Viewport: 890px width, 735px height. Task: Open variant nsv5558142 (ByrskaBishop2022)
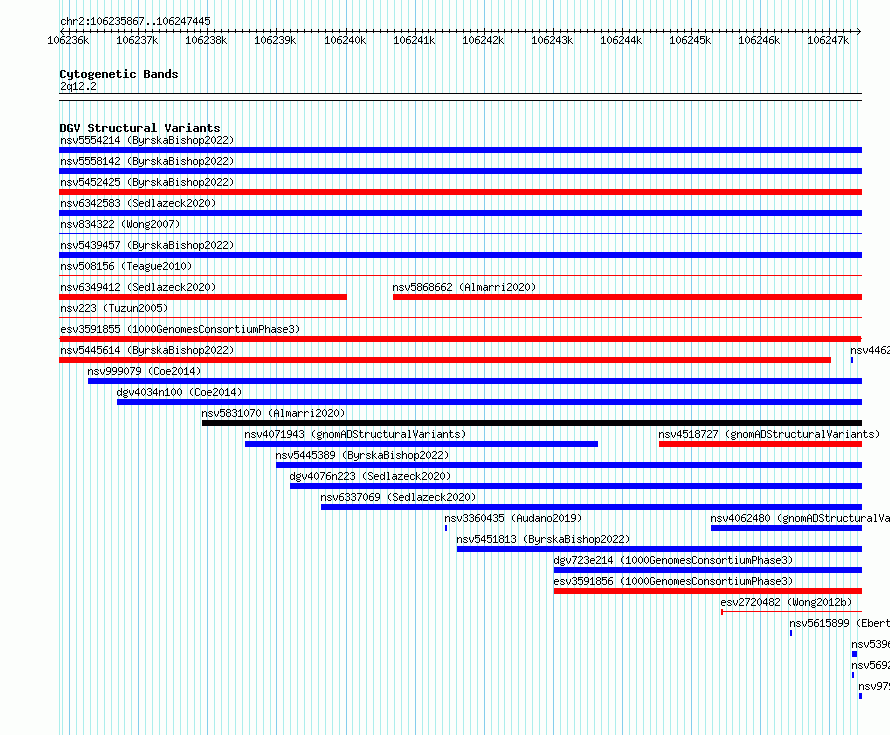[x=147, y=161]
